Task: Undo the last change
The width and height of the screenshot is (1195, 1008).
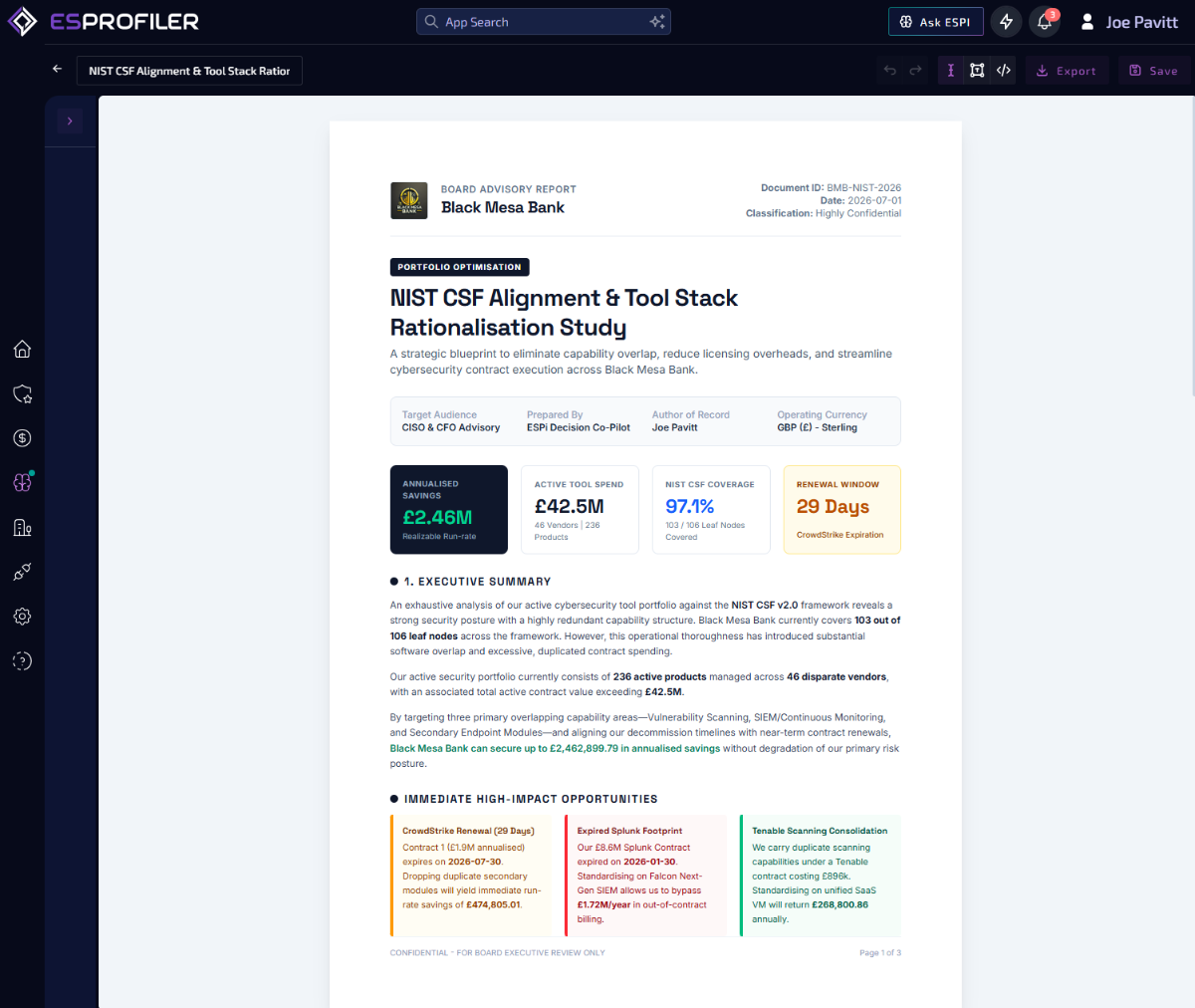Action: 890,71
